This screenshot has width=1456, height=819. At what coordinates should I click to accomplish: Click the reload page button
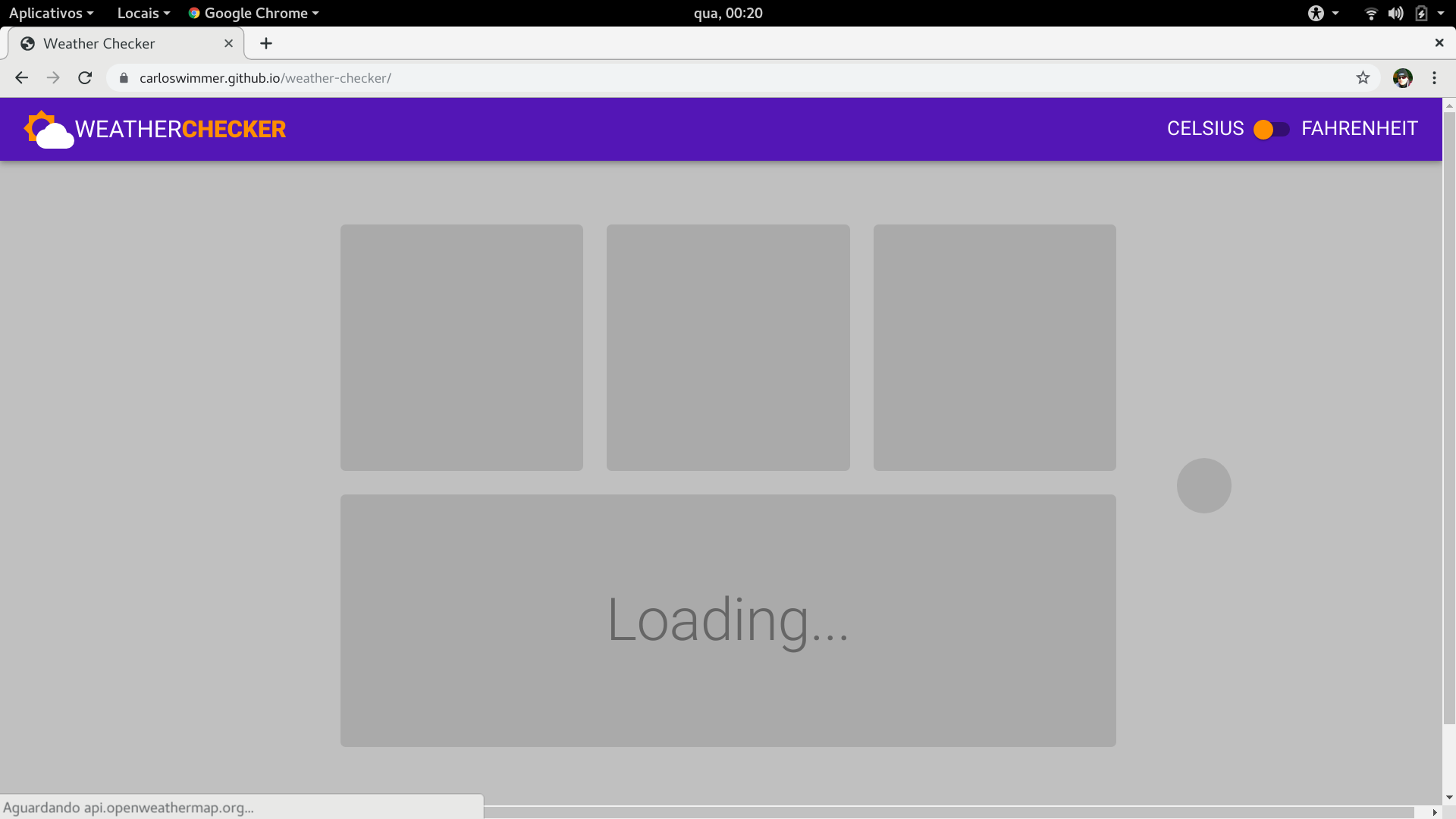coord(85,78)
